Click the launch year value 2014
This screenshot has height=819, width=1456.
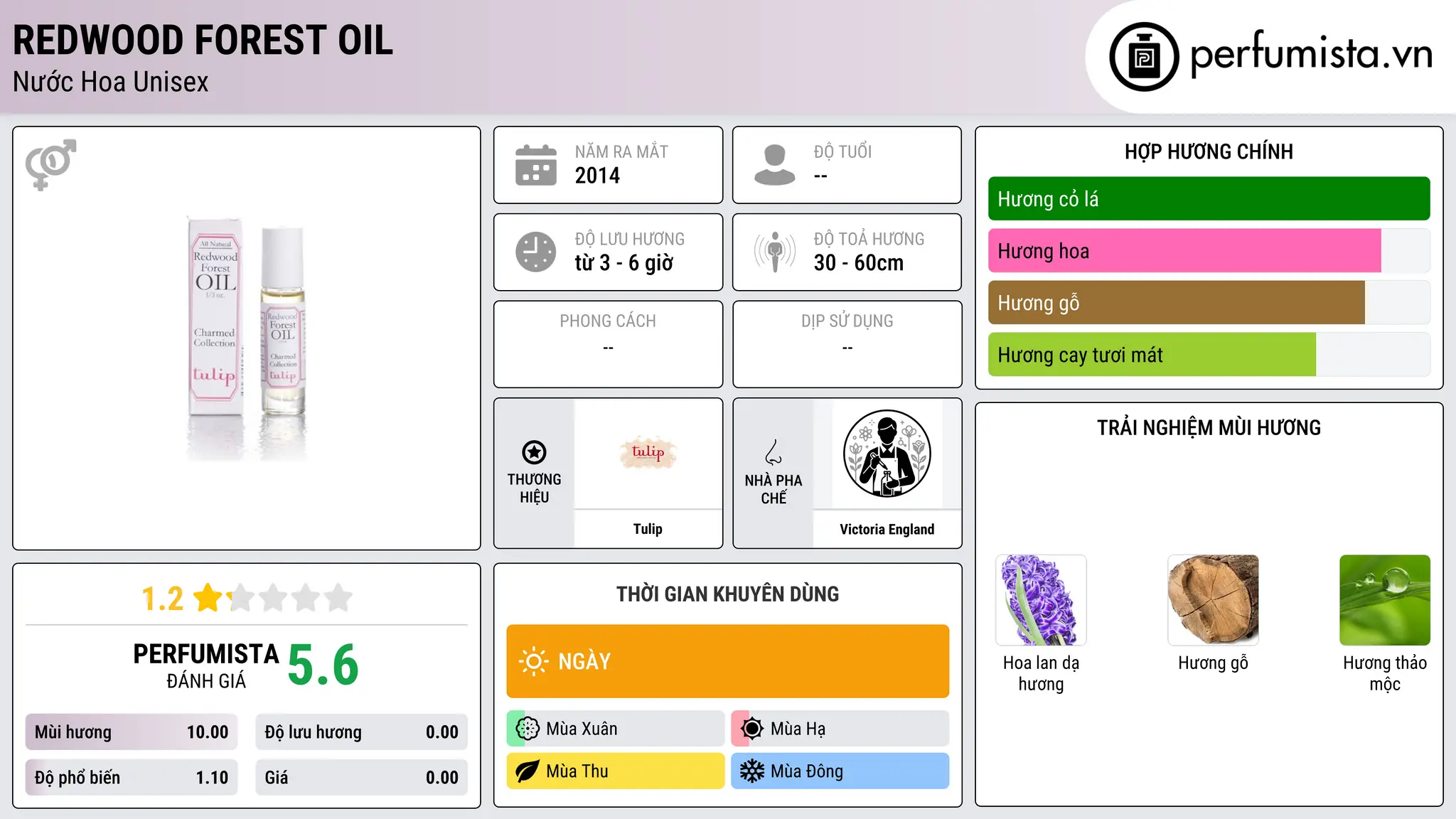pyautogui.click(x=597, y=176)
